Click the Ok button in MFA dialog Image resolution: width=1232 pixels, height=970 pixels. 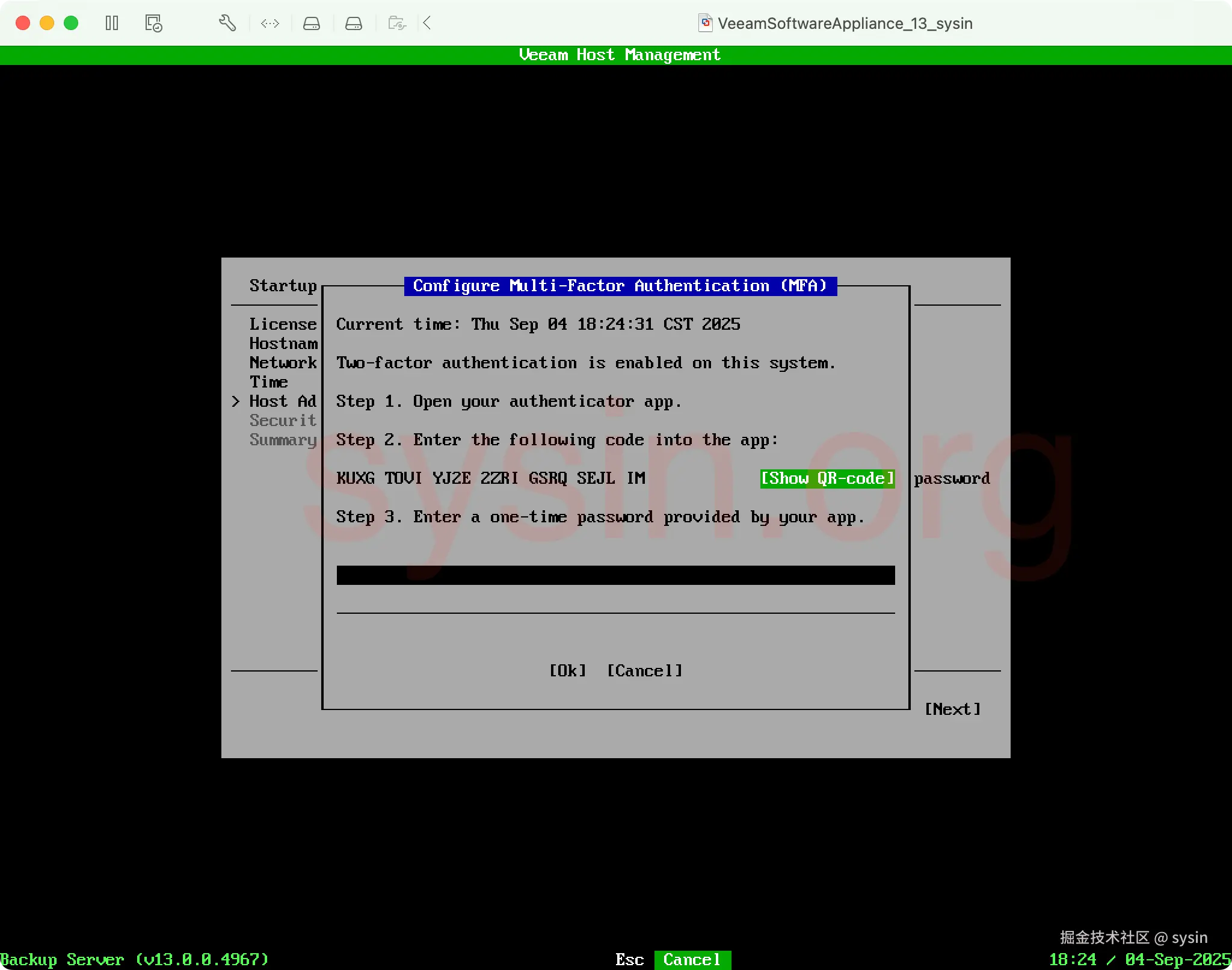point(567,670)
